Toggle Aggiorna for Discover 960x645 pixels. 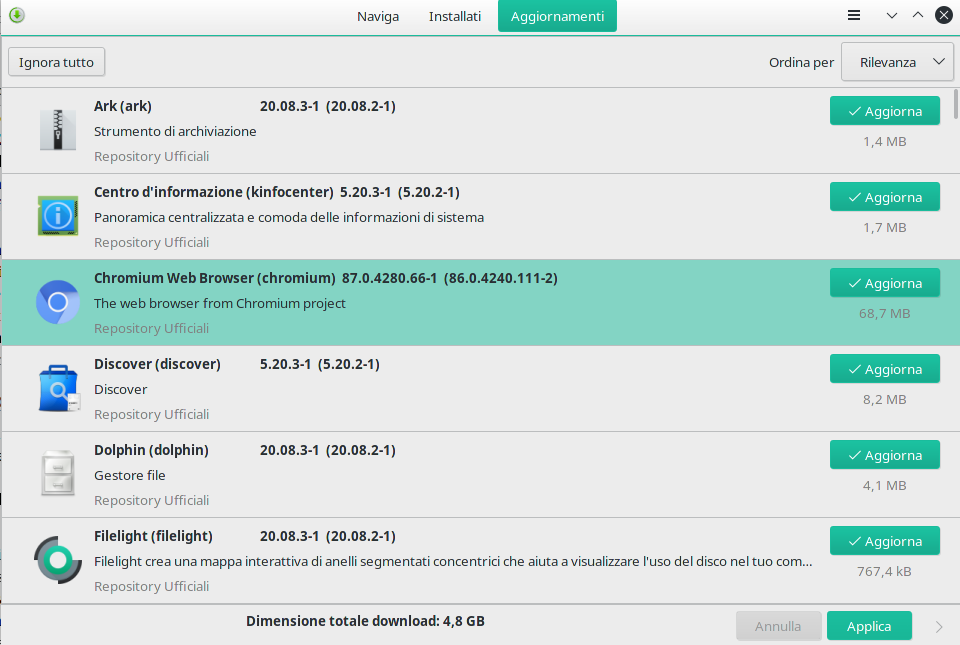coord(885,369)
